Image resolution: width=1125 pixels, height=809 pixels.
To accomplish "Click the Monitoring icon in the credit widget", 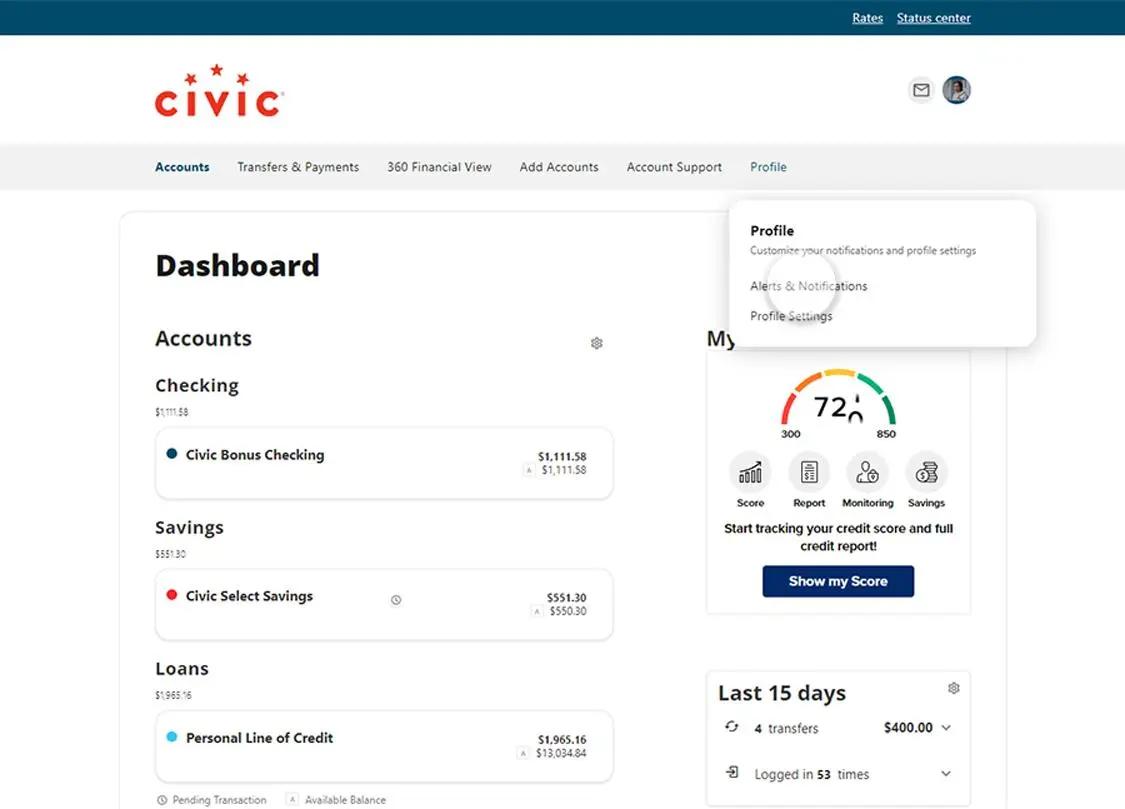I will (867, 473).
